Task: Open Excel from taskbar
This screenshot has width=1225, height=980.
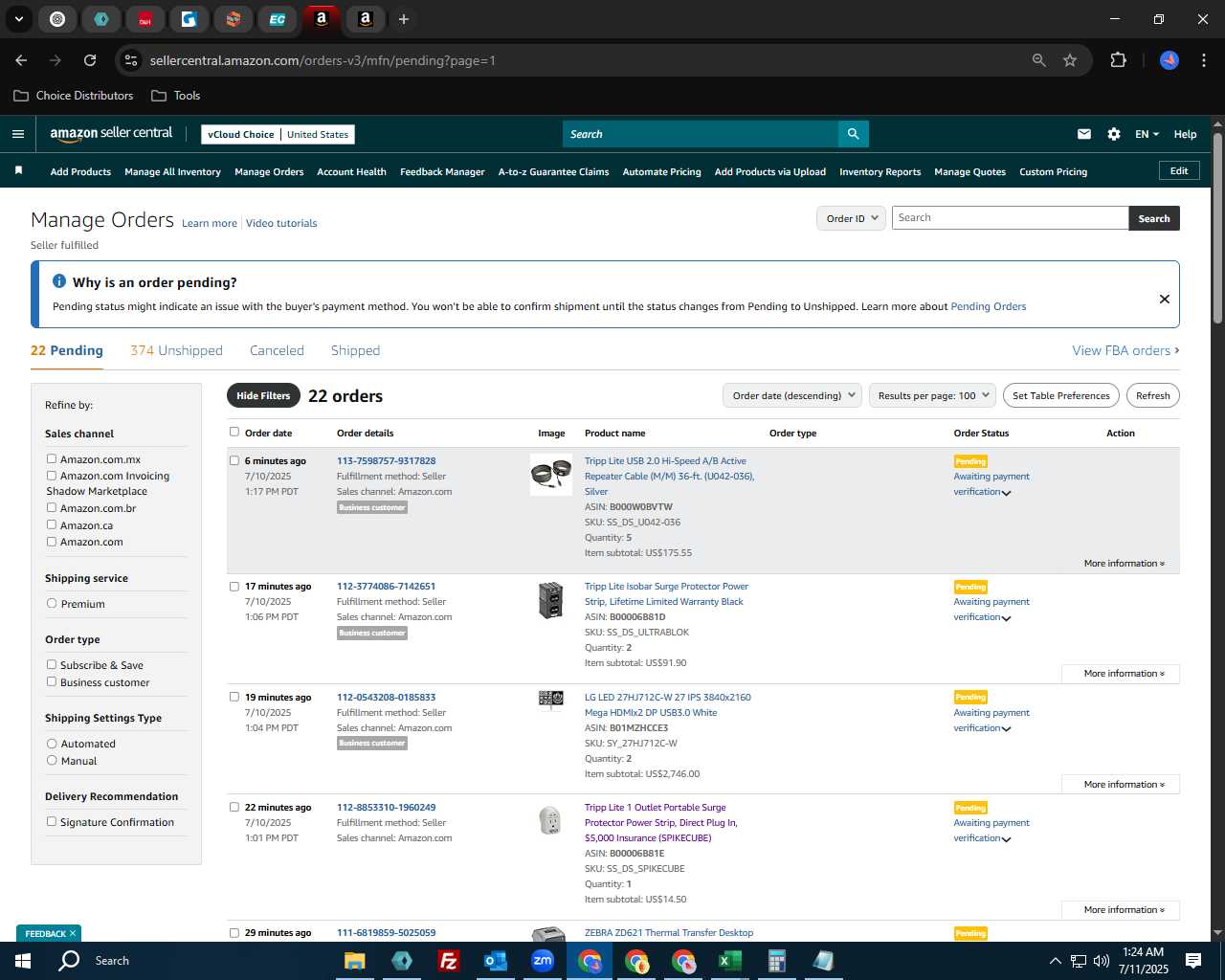Action: [x=730, y=961]
